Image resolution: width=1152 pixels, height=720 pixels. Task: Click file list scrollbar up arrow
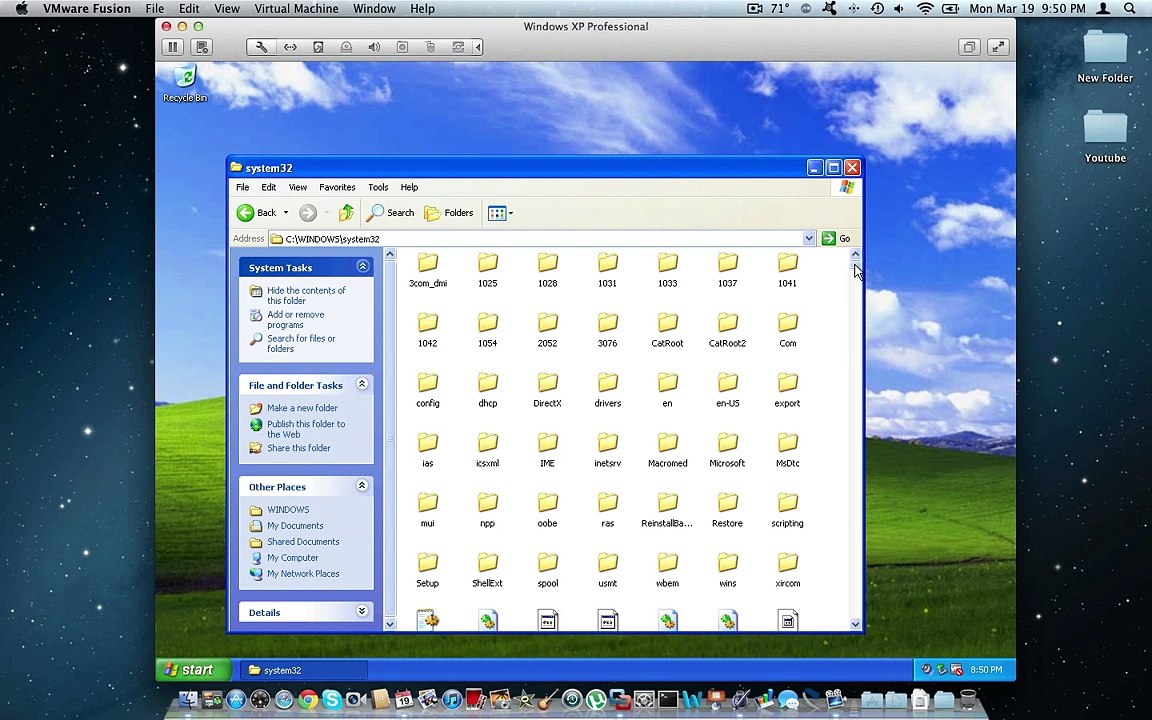pos(855,254)
